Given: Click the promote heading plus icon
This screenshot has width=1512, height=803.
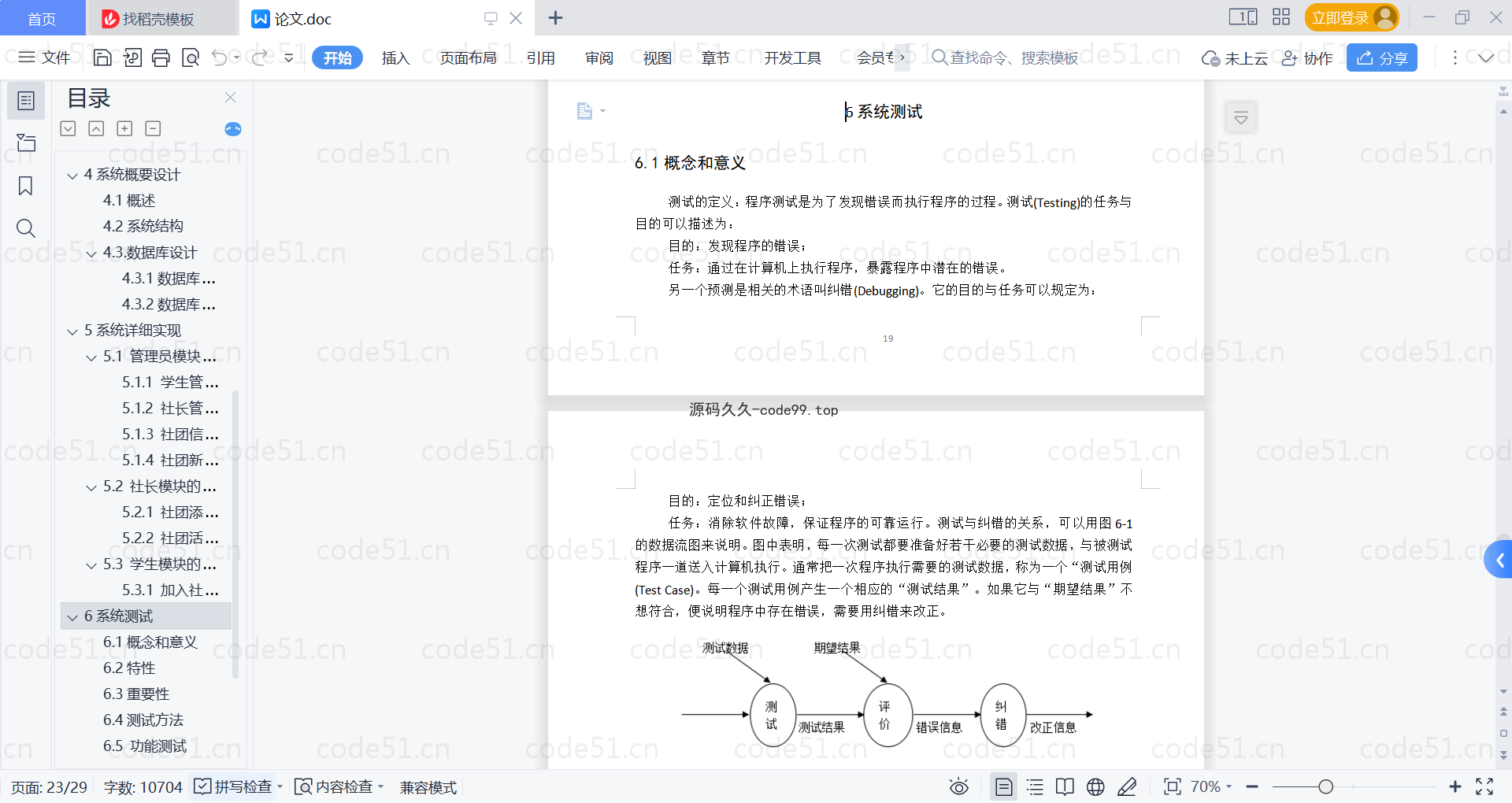Looking at the screenshot, I should (x=124, y=128).
